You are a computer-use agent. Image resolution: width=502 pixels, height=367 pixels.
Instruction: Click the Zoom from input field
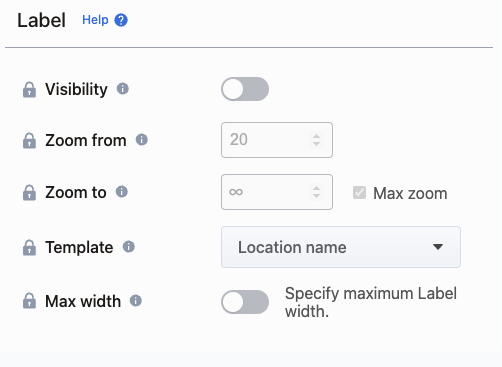[277, 140]
